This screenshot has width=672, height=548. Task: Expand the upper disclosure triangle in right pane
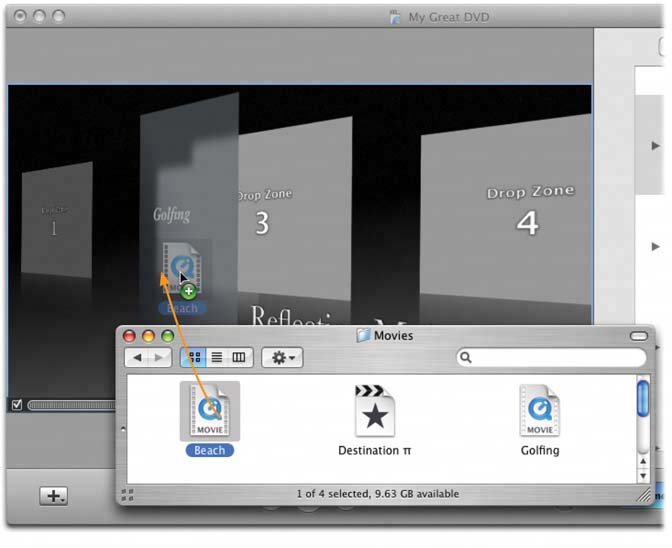[655, 146]
